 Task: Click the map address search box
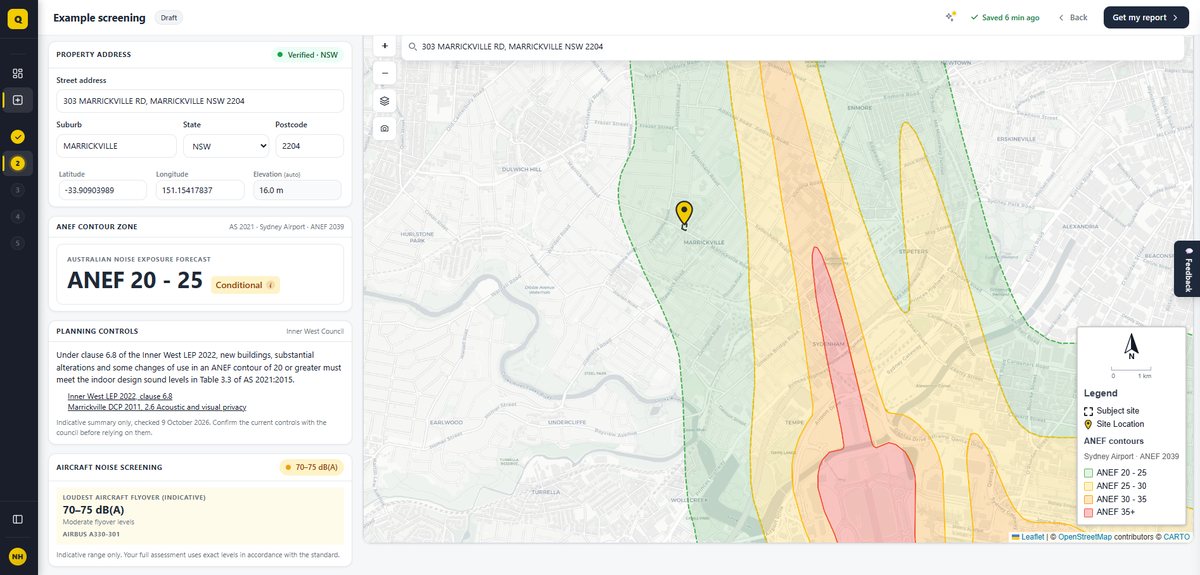click(x=792, y=46)
